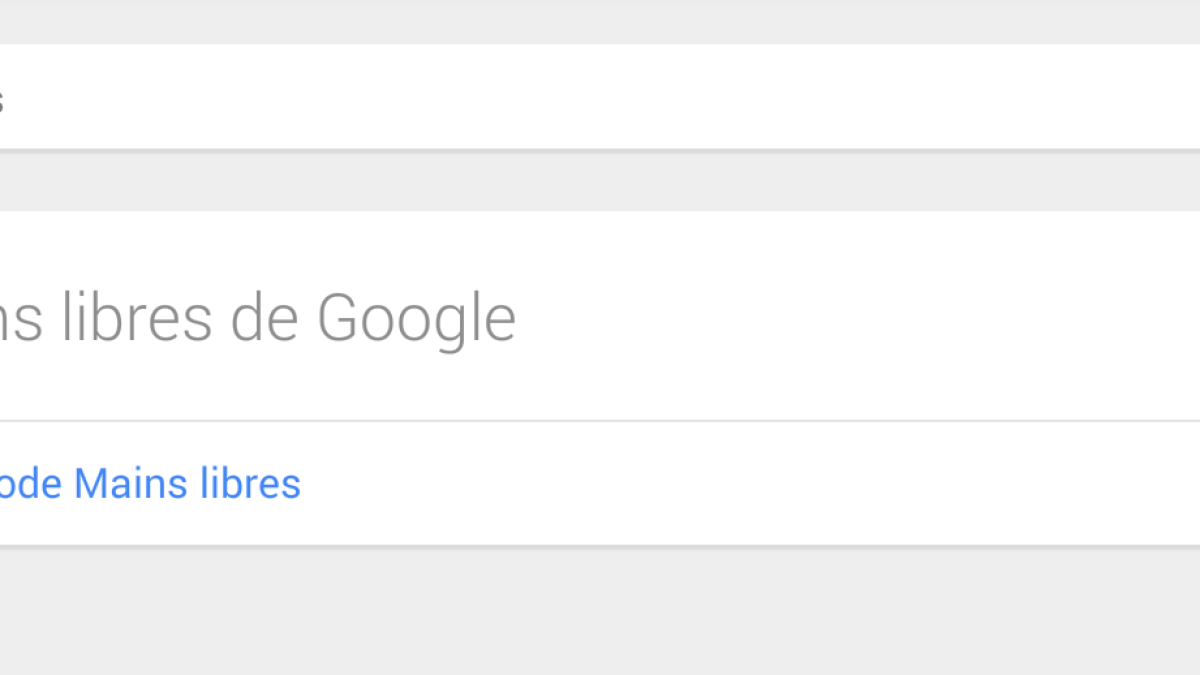Click the word "Google" in the heading
The image size is (1200, 675).
[x=416, y=318]
